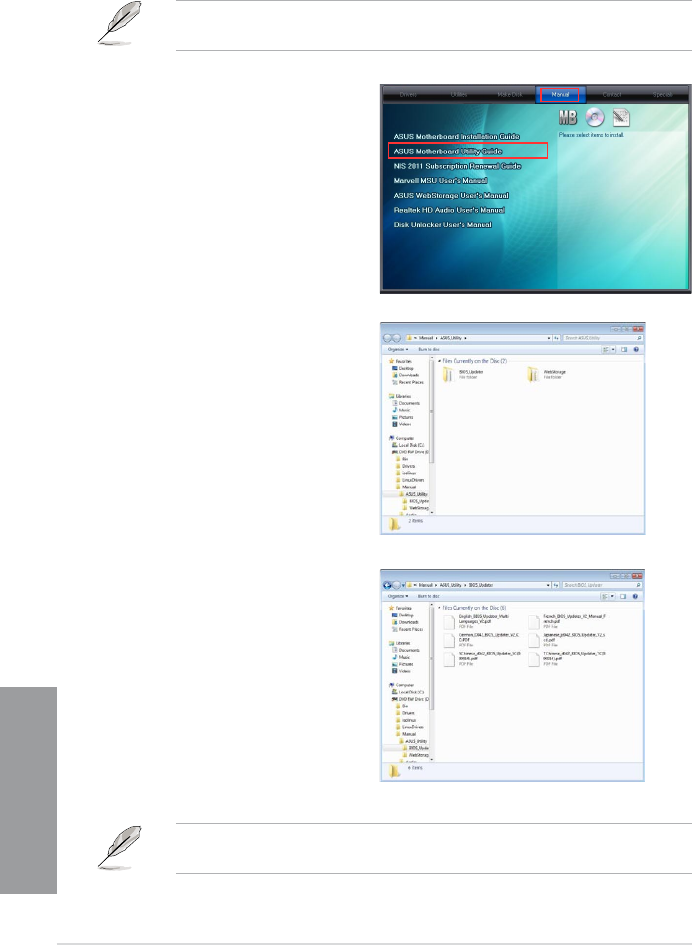
Task: Open Disk Unlocker User's Manual
Action: coord(442,224)
